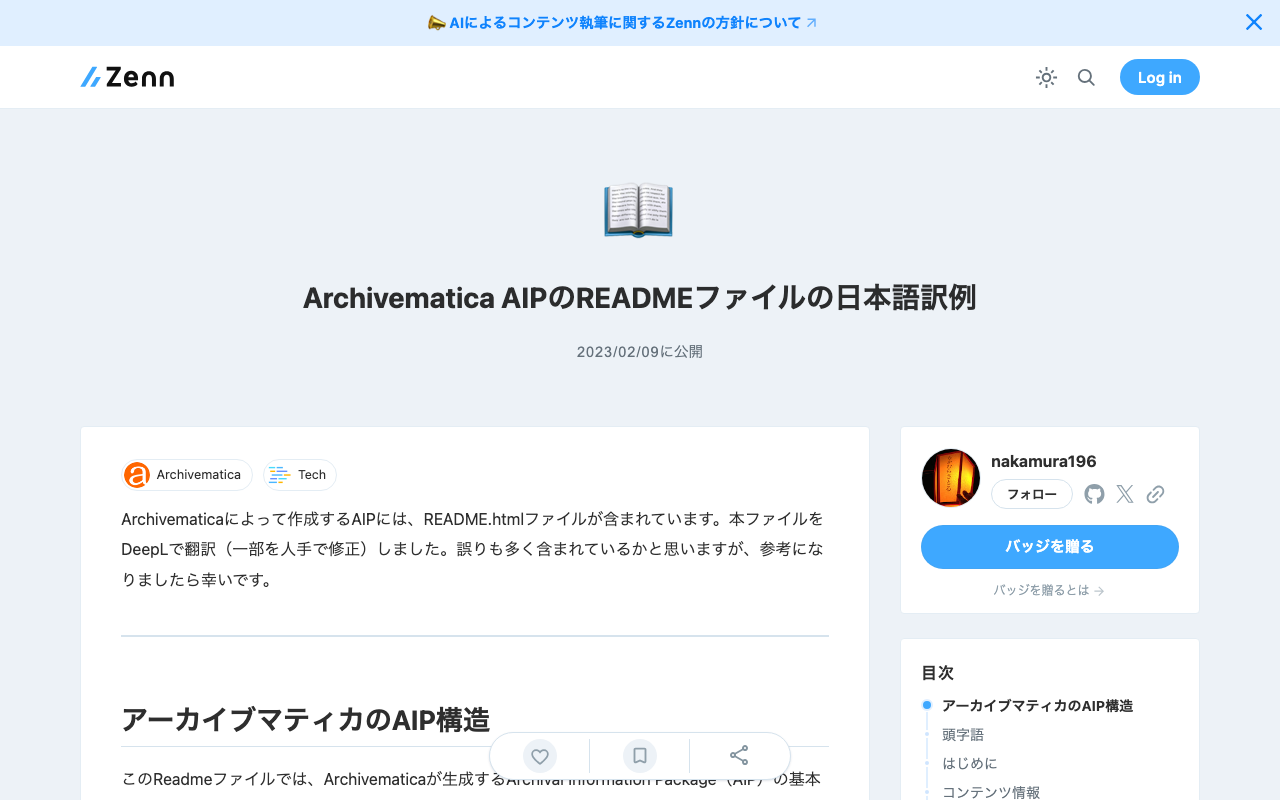Like the article with the heart icon
Image resolution: width=1280 pixels, height=800 pixels.
click(539, 756)
